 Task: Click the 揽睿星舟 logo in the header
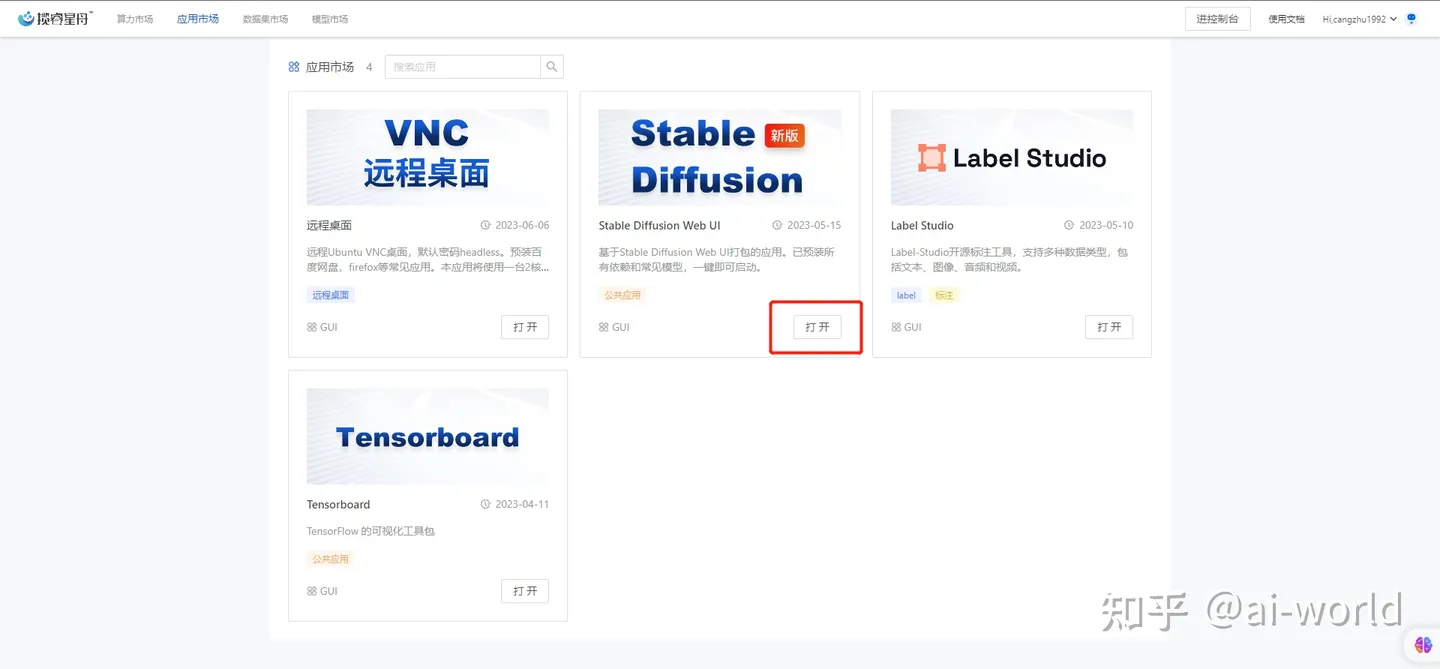(55, 18)
